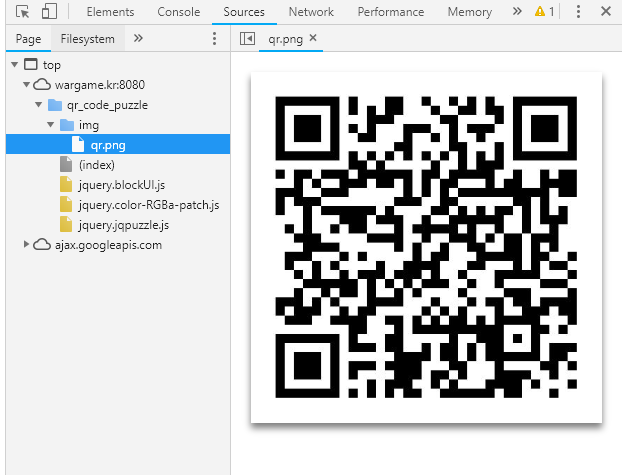Viewport: 622px width, 475px height.
Task: Click the wargame.kr:8080 cloud icon
Action: coord(42,84)
